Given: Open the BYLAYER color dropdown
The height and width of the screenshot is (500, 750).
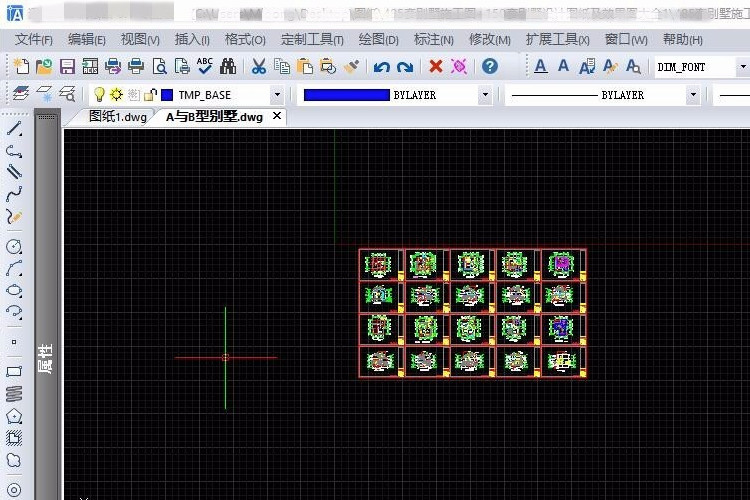Looking at the screenshot, I should point(485,95).
